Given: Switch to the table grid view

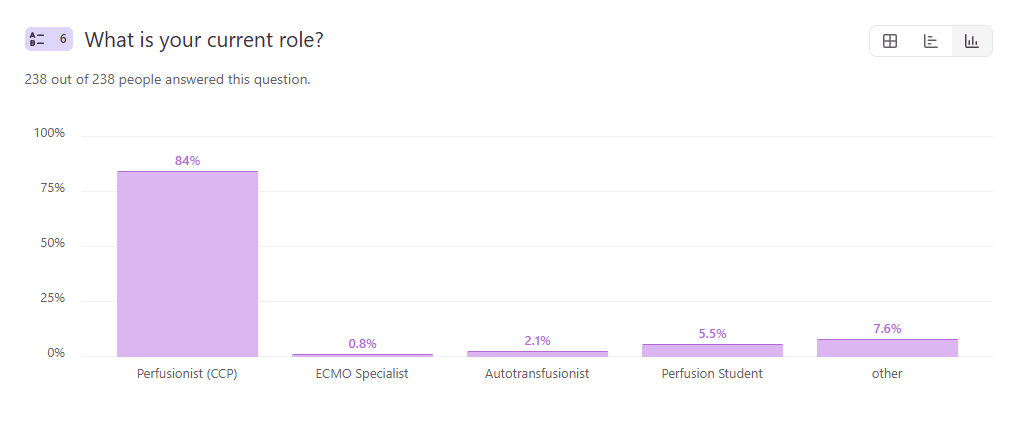Looking at the screenshot, I should 890,41.
